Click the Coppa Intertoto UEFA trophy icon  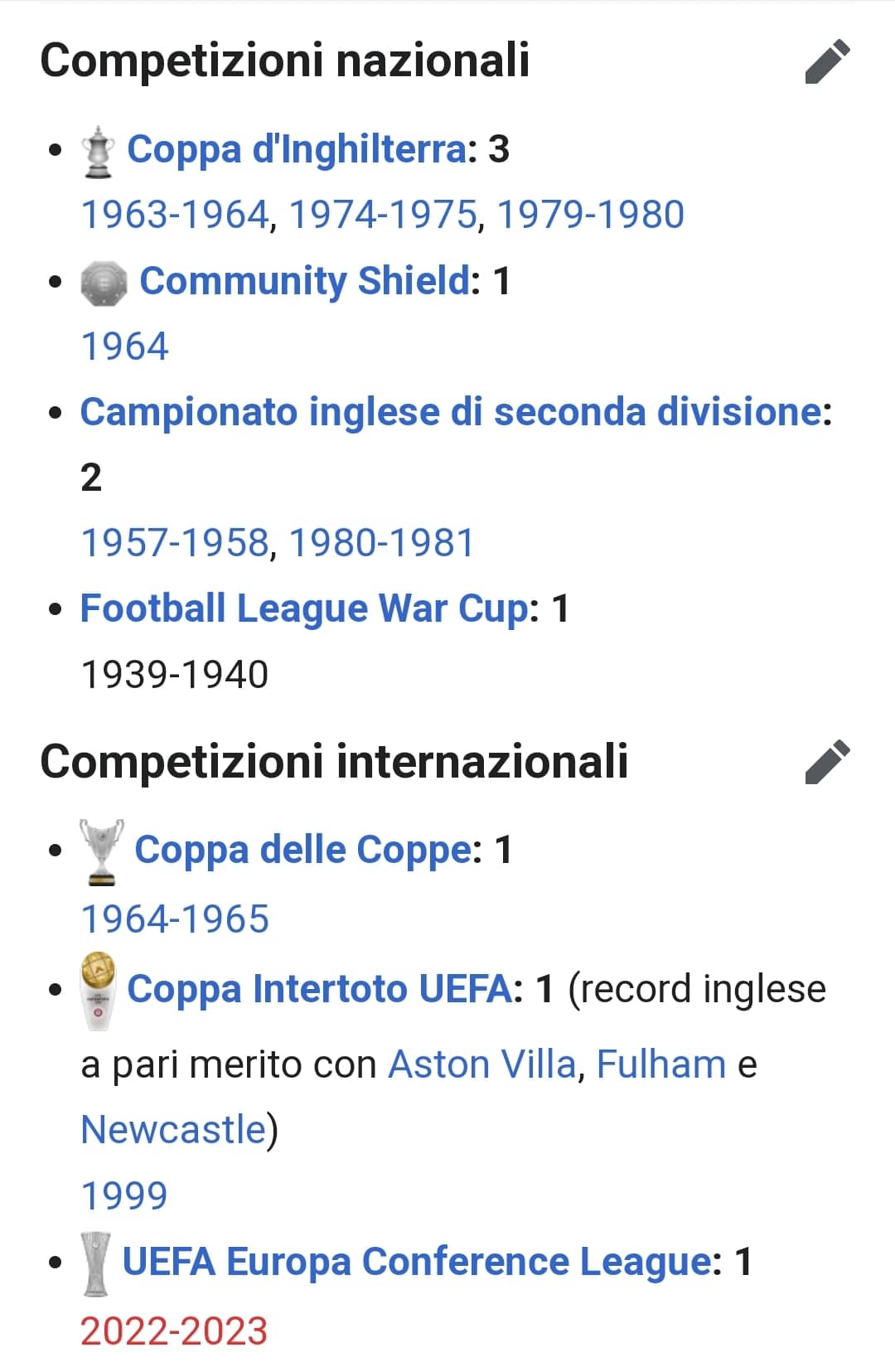tap(97, 990)
